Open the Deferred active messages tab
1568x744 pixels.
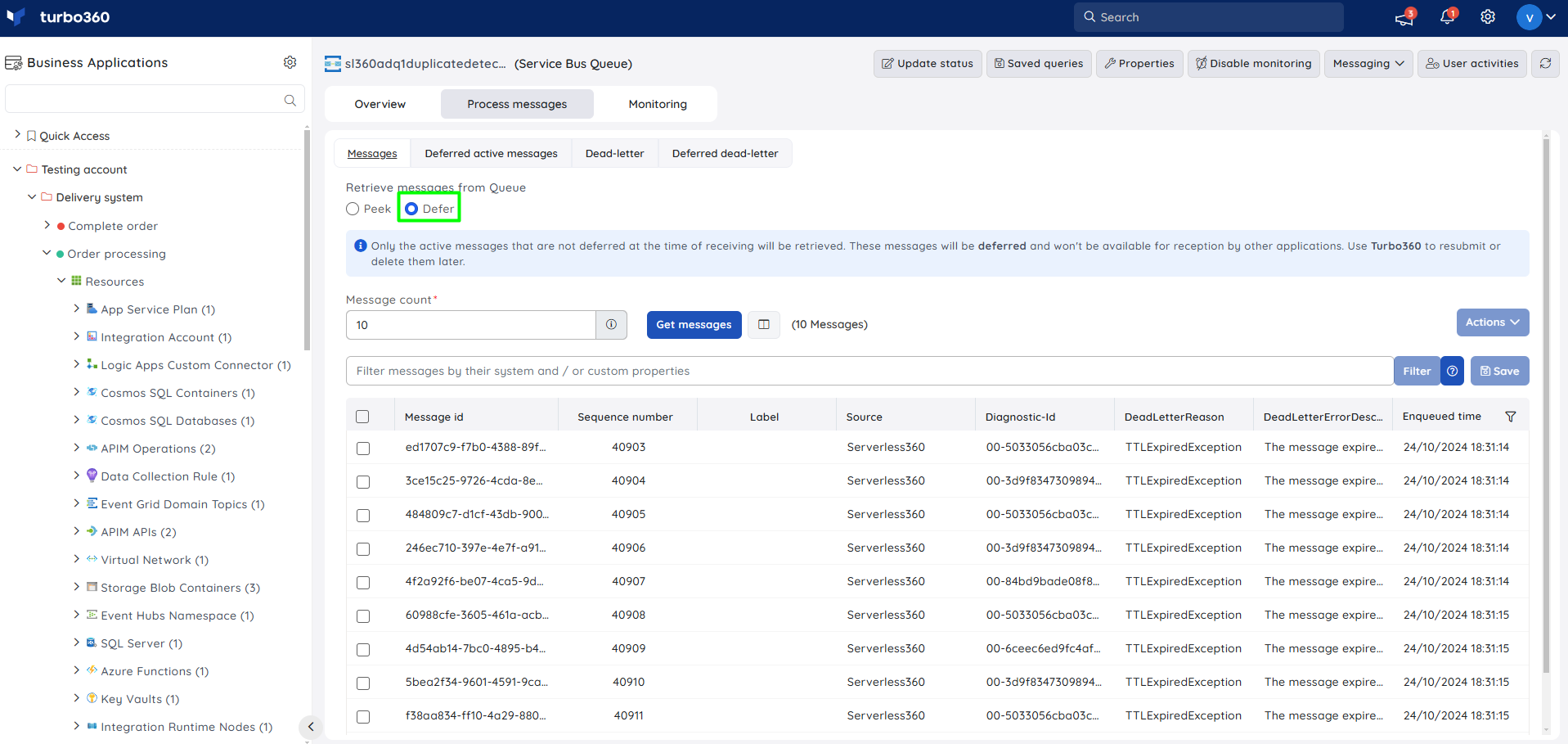(x=492, y=153)
